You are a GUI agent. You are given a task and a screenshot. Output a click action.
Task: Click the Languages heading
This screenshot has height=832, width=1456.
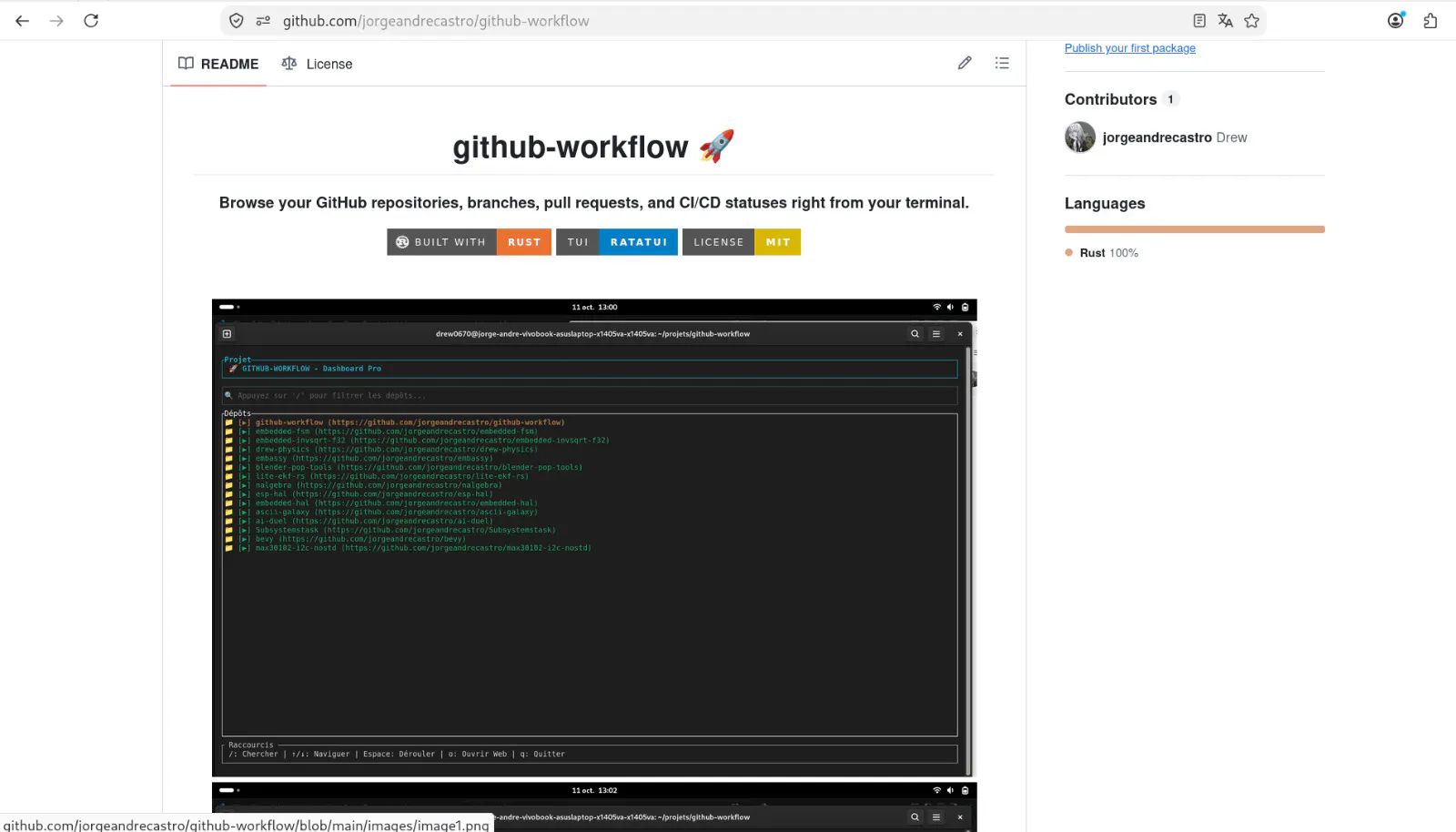tap(1105, 204)
